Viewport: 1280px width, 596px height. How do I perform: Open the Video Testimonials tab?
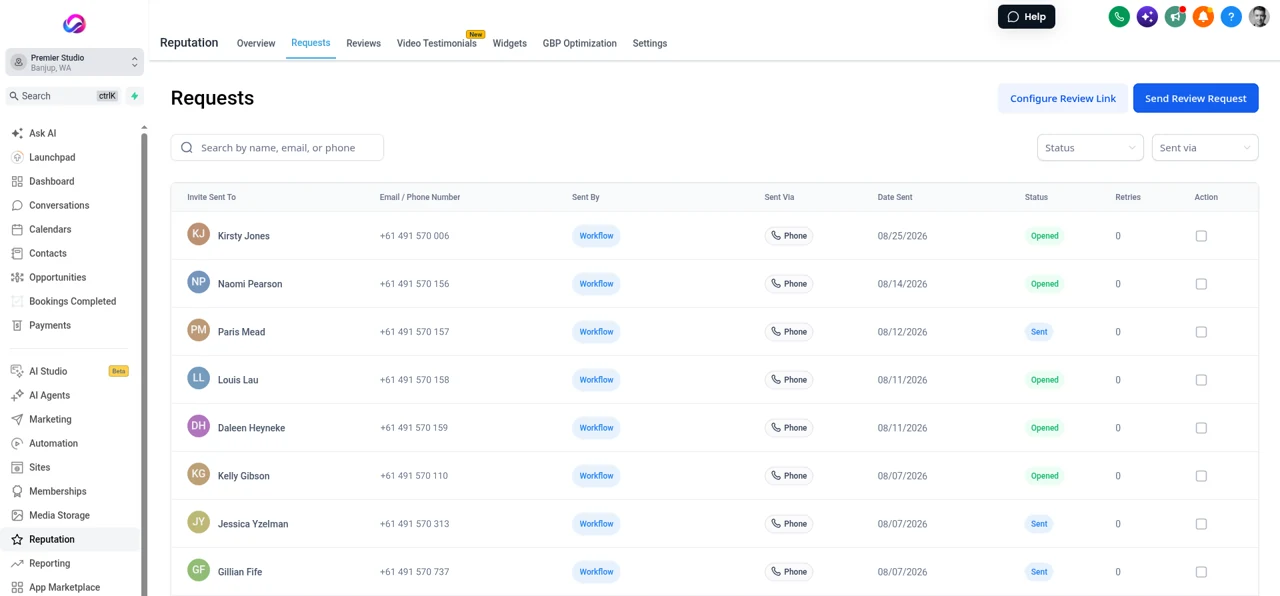437,43
